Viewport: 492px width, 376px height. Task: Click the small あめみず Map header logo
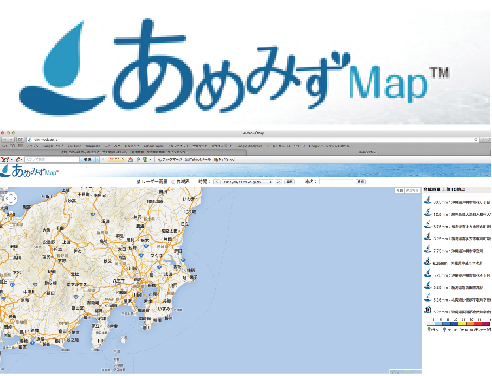(x=29, y=170)
